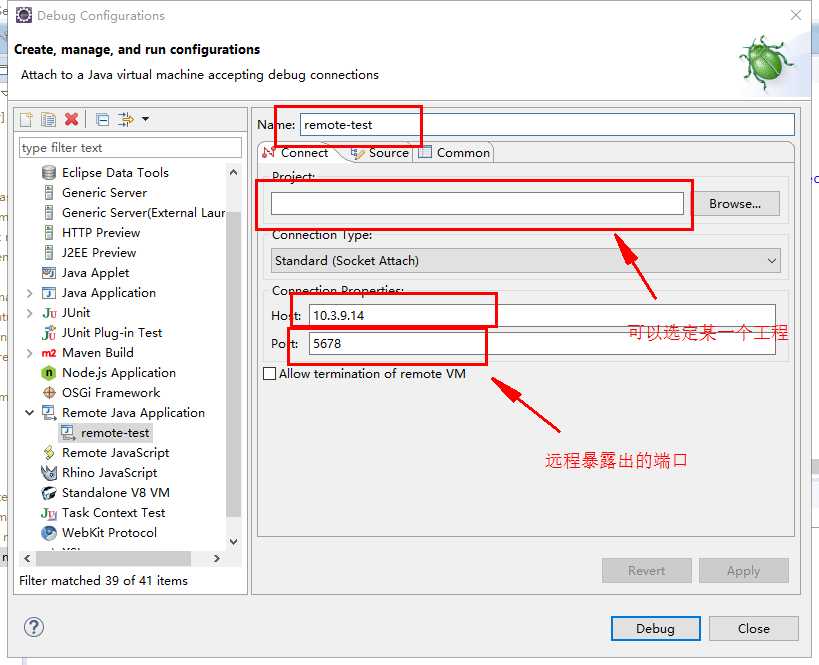Expand the JUnit tree node
The height and width of the screenshot is (665, 819).
[x=30, y=313]
